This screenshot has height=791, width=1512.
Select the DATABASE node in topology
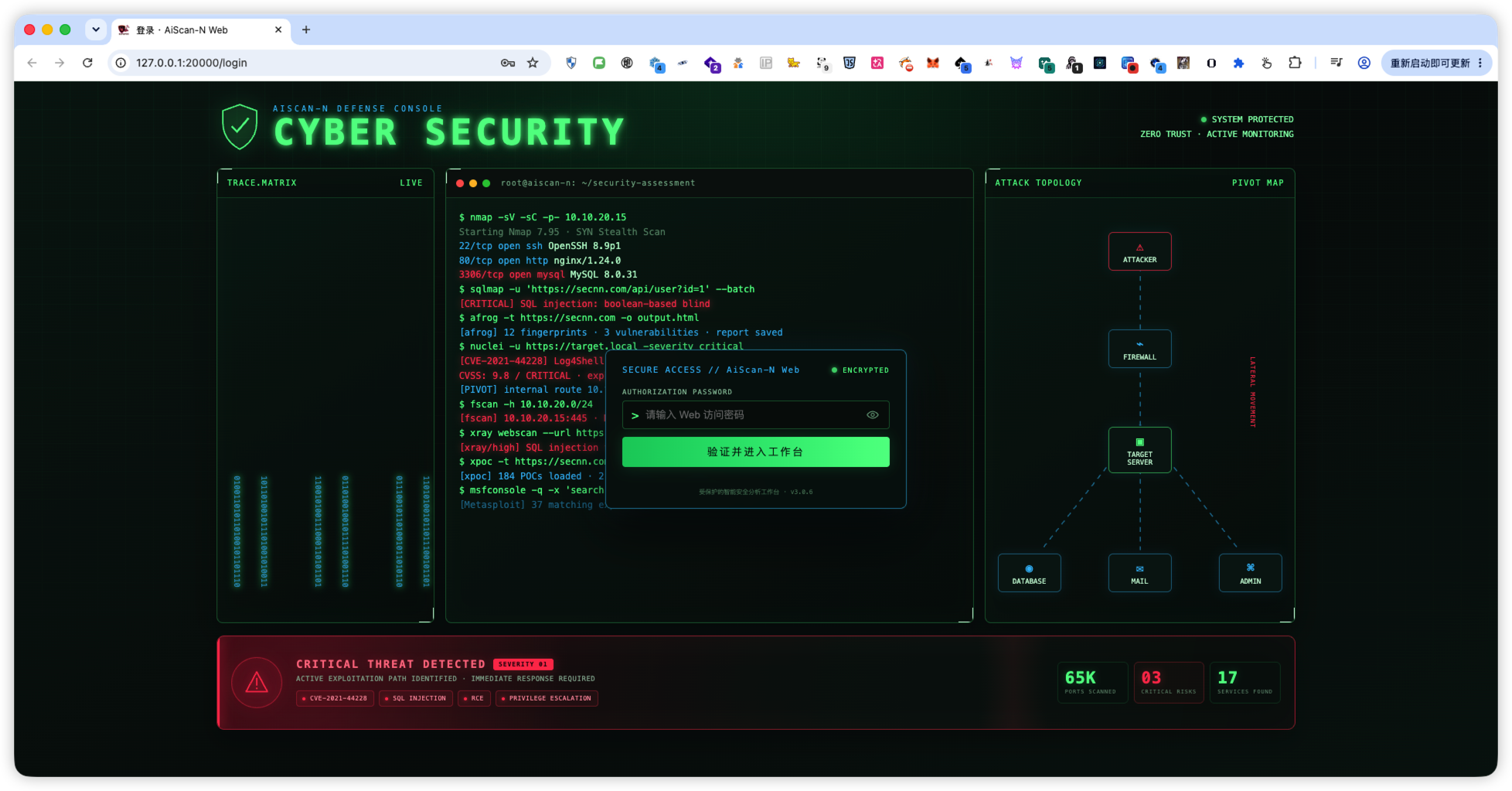pos(1029,573)
